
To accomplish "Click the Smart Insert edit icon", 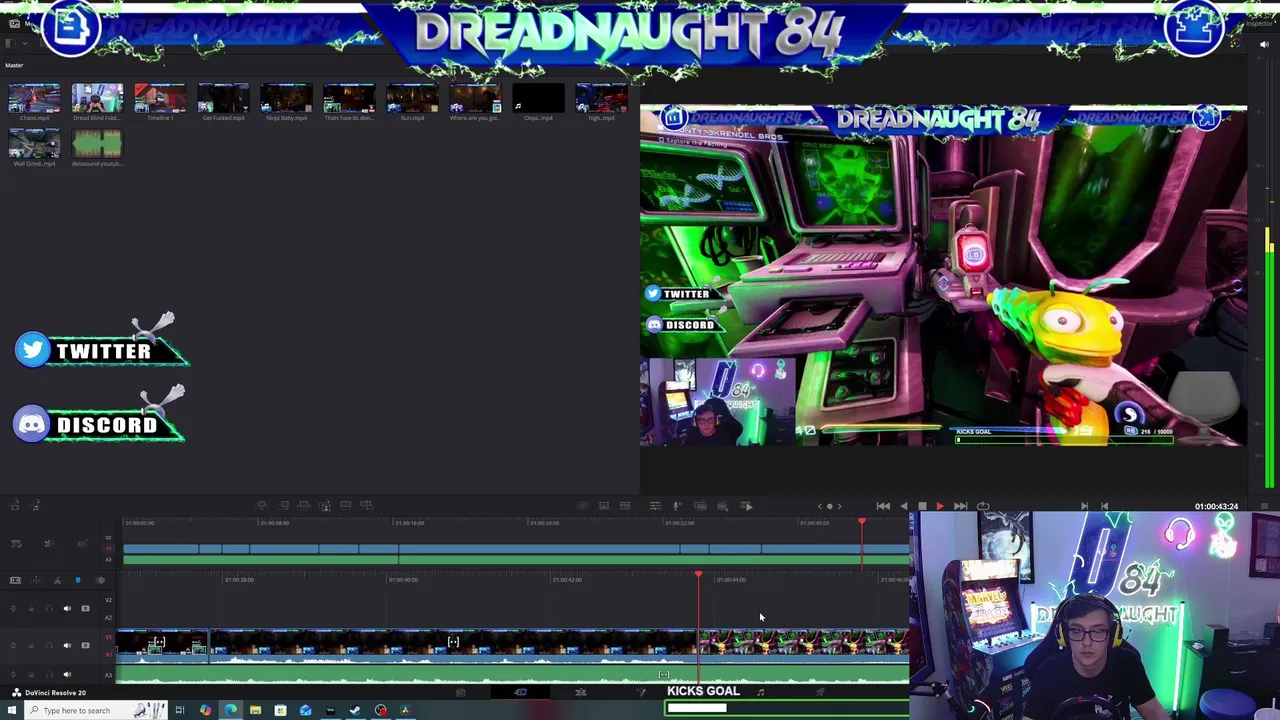I will click(262, 506).
